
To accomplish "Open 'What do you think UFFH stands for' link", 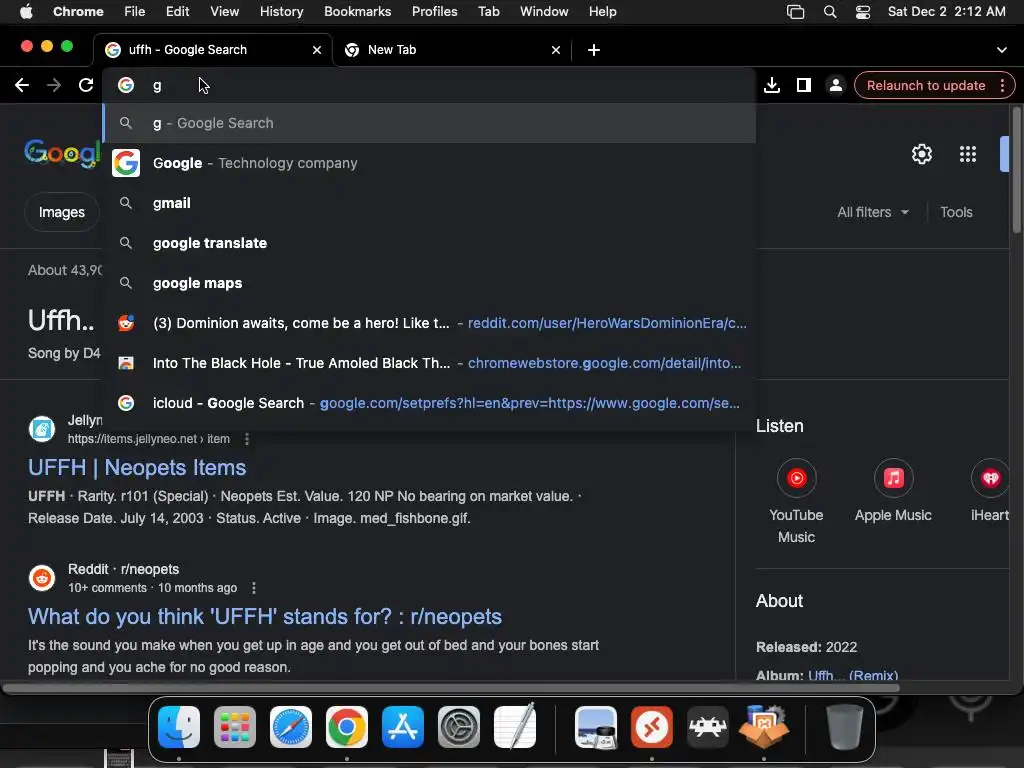I will pos(264,616).
